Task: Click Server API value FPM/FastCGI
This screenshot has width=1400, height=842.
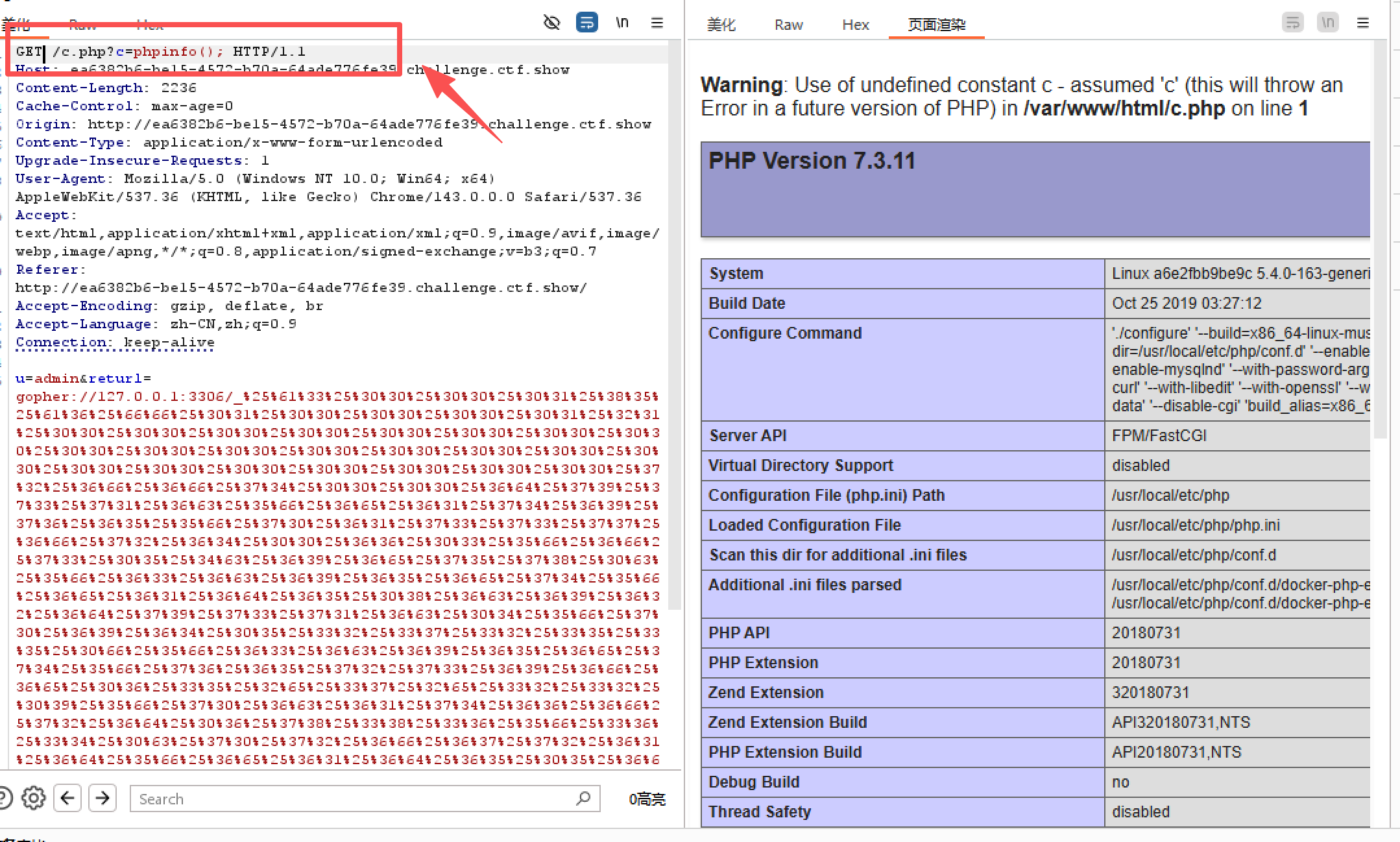Action: pyautogui.click(x=1159, y=435)
